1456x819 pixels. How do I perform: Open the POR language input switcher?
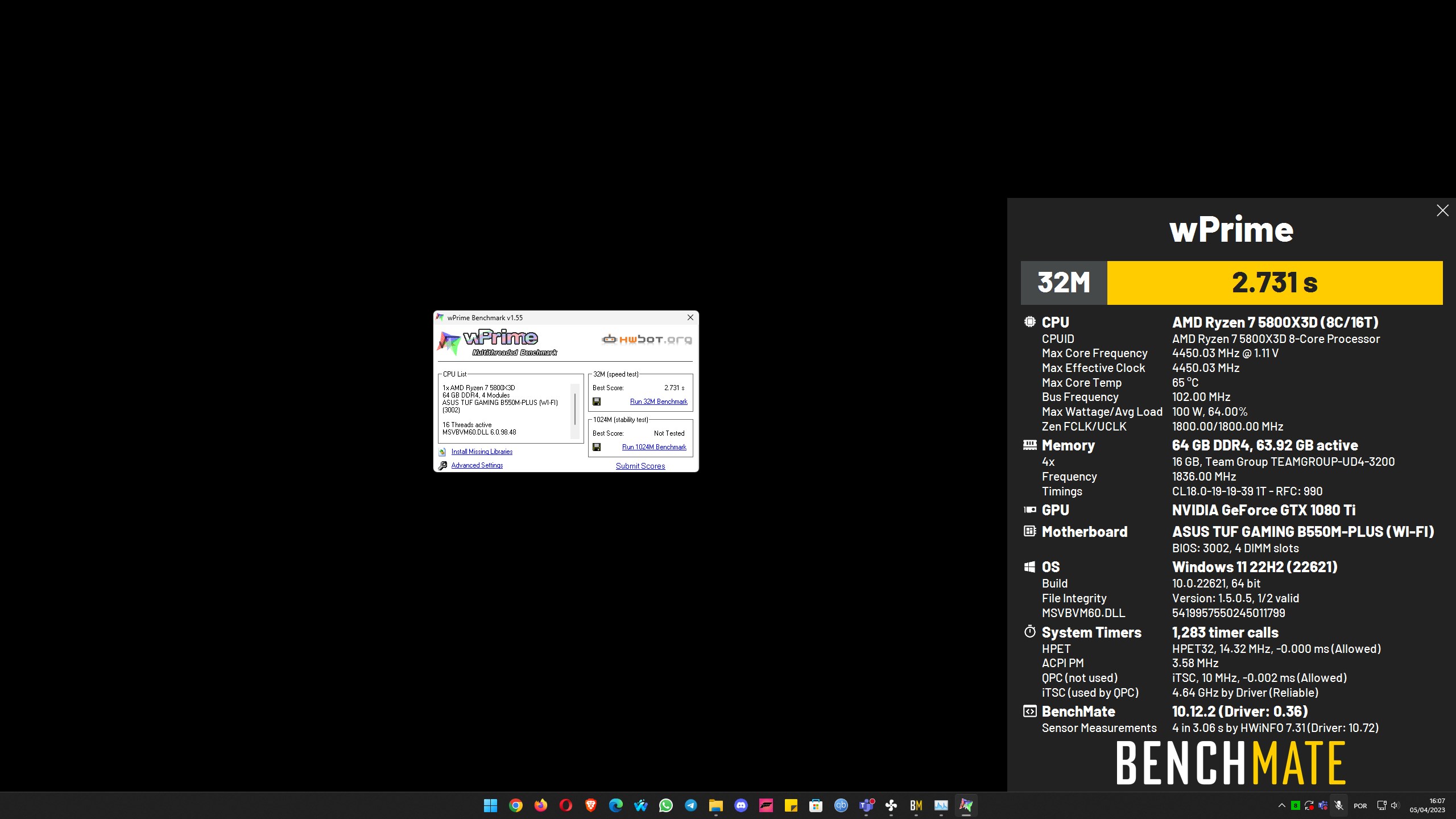1360,806
